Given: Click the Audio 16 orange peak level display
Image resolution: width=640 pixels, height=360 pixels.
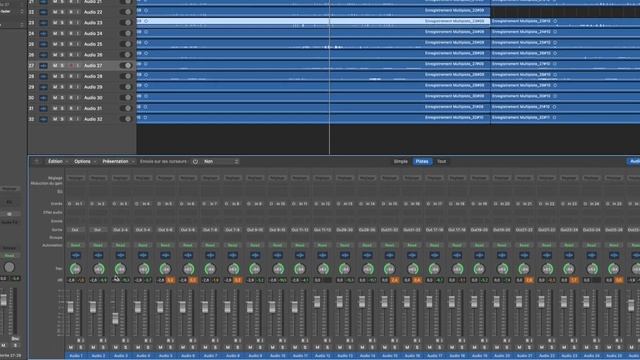Looking at the screenshot, I should point(417,280).
